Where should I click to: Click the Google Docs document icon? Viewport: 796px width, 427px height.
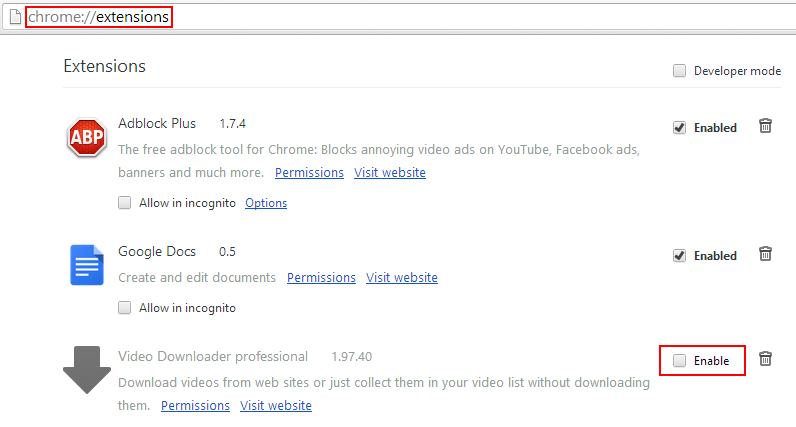click(x=87, y=265)
